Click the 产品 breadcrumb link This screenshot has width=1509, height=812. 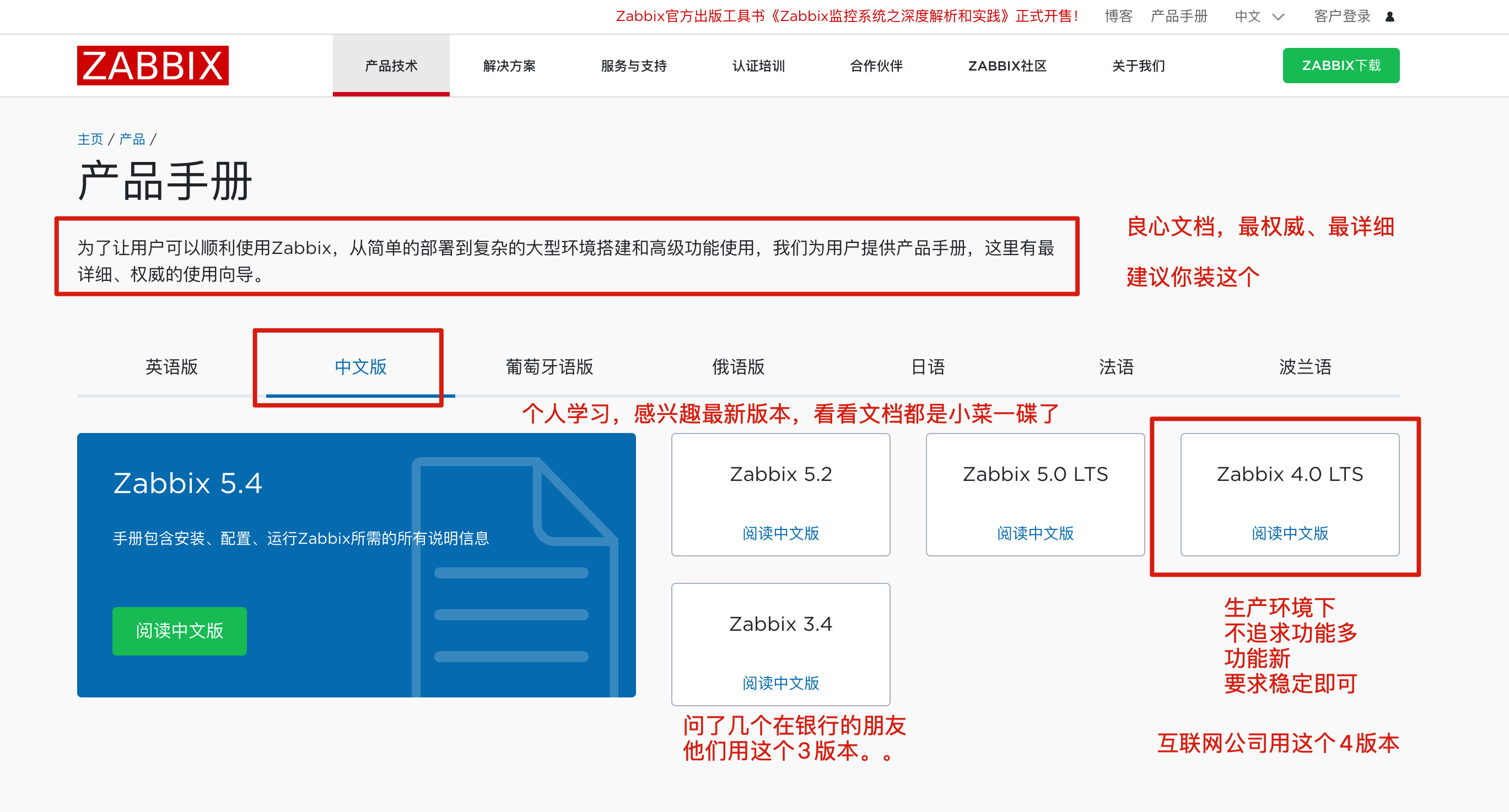(132, 139)
